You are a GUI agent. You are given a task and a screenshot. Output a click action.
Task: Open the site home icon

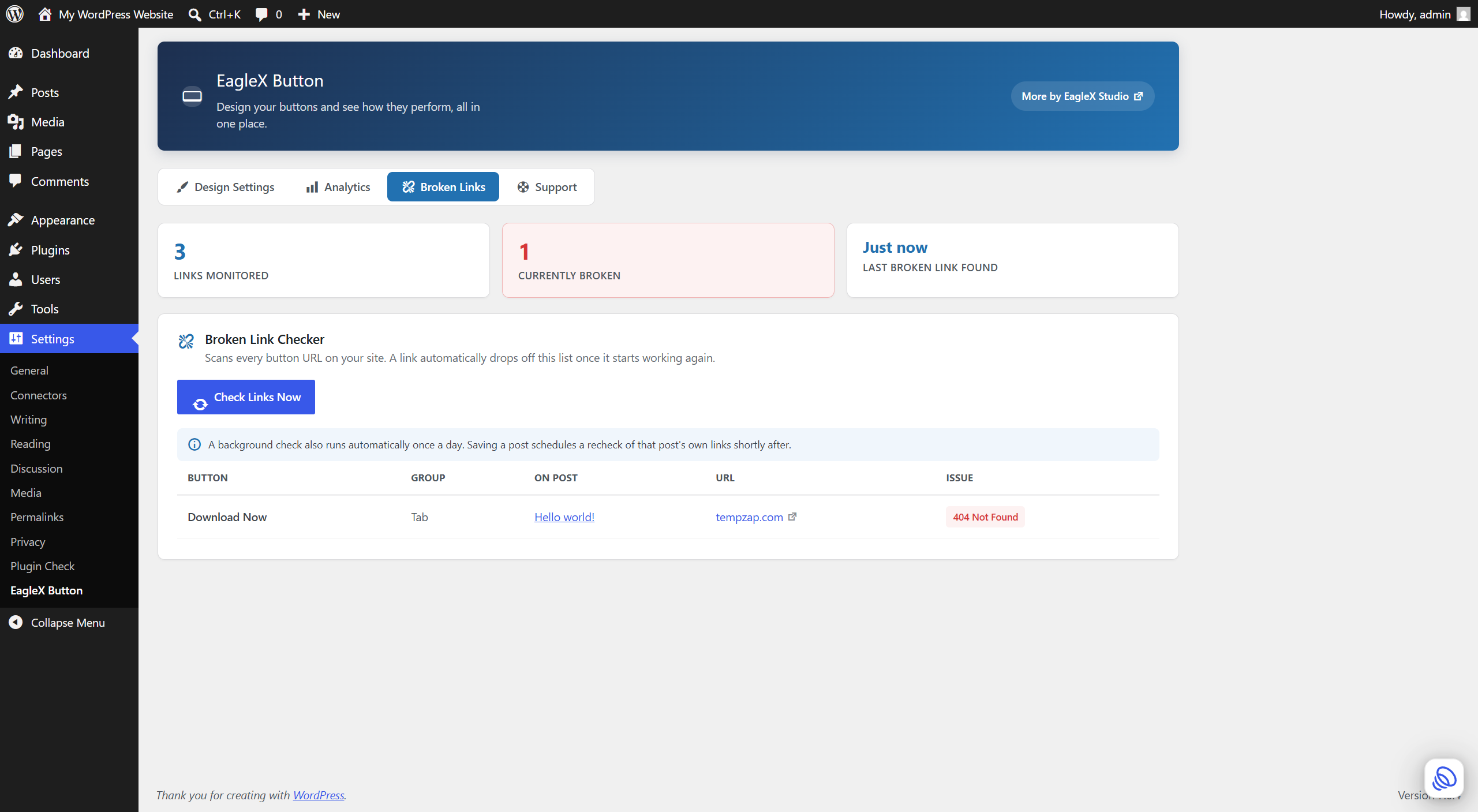pos(45,14)
